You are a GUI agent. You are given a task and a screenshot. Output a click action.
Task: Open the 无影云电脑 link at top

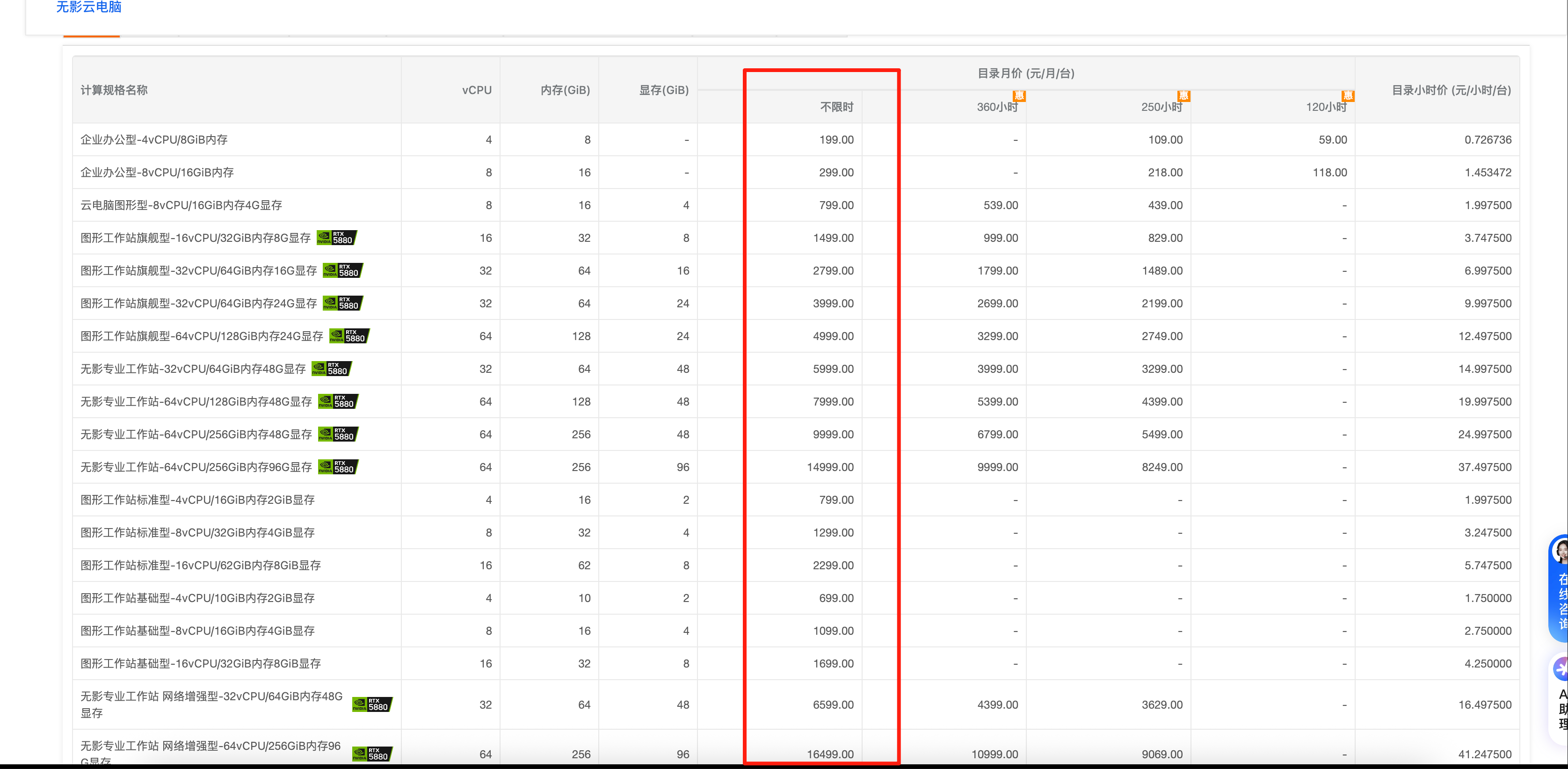pos(89,7)
